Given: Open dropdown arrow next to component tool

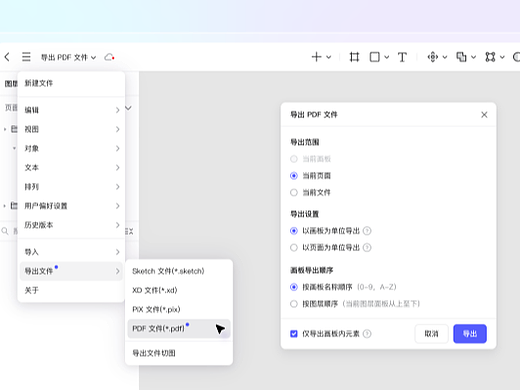Looking at the screenshot, I should (445, 57).
